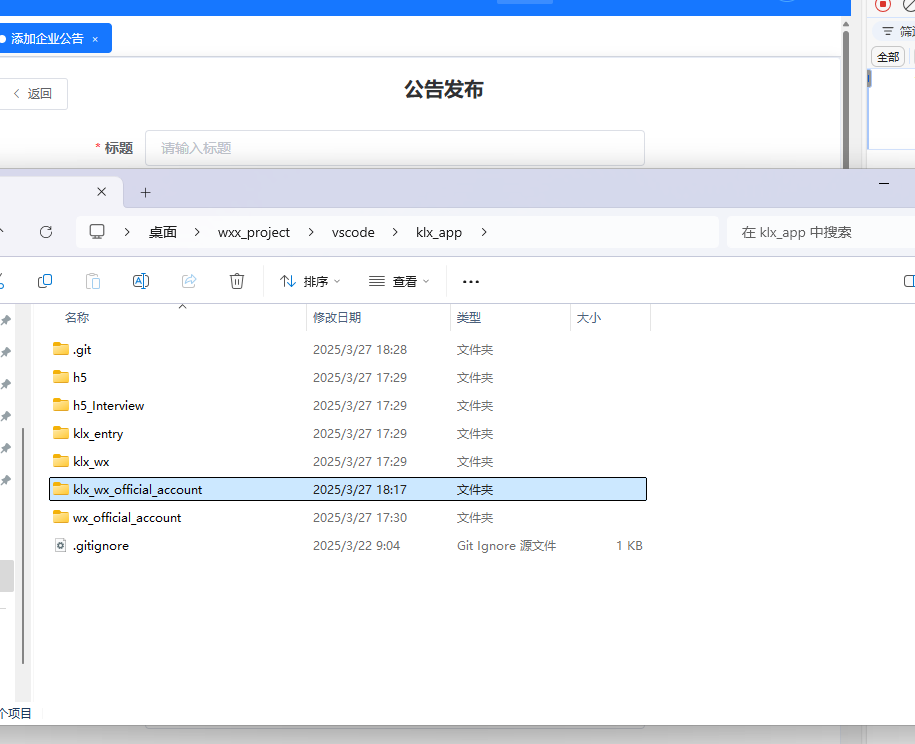The image size is (915, 744).
Task: Click the klx_app search box
Action: tap(820, 232)
